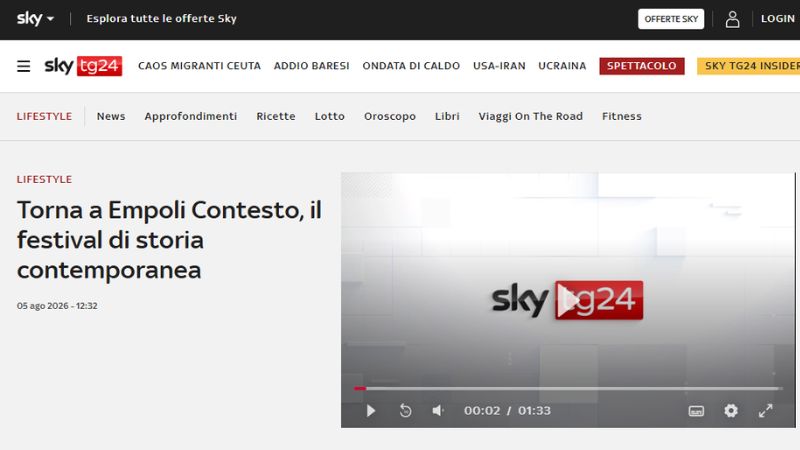Enter video fullscreen mode
The height and width of the screenshot is (450, 800).
[x=766, y=411]
